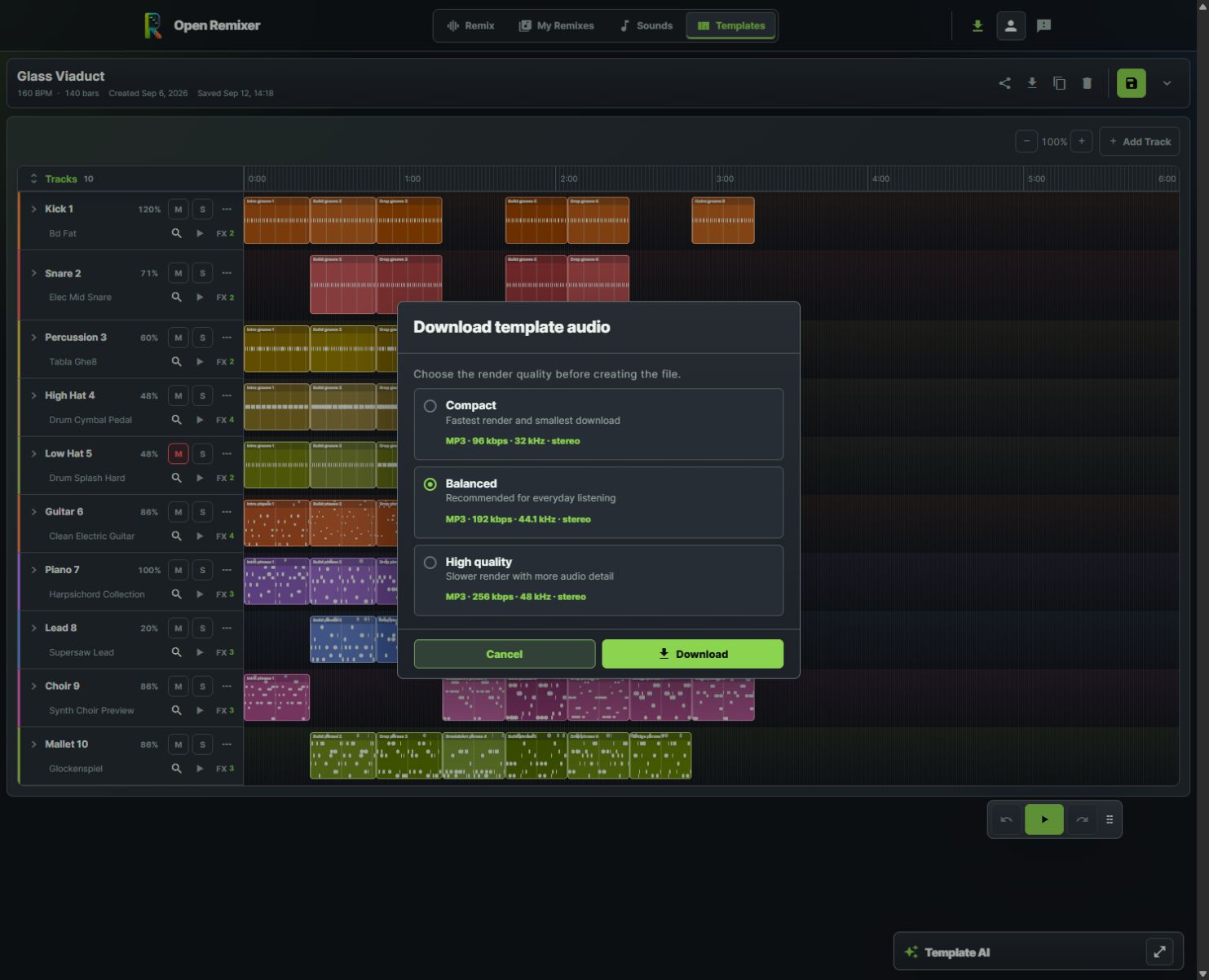1209x980 pixels.
Task: Open the feedback chat icon
Action: click(1044, 25)
